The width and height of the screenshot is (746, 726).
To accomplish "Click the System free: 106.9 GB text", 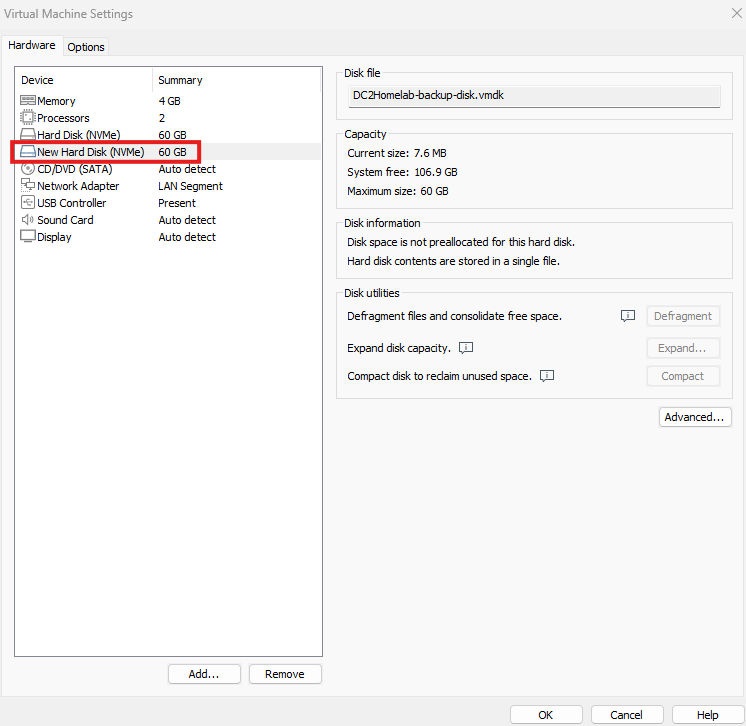I will coord(402,172).
